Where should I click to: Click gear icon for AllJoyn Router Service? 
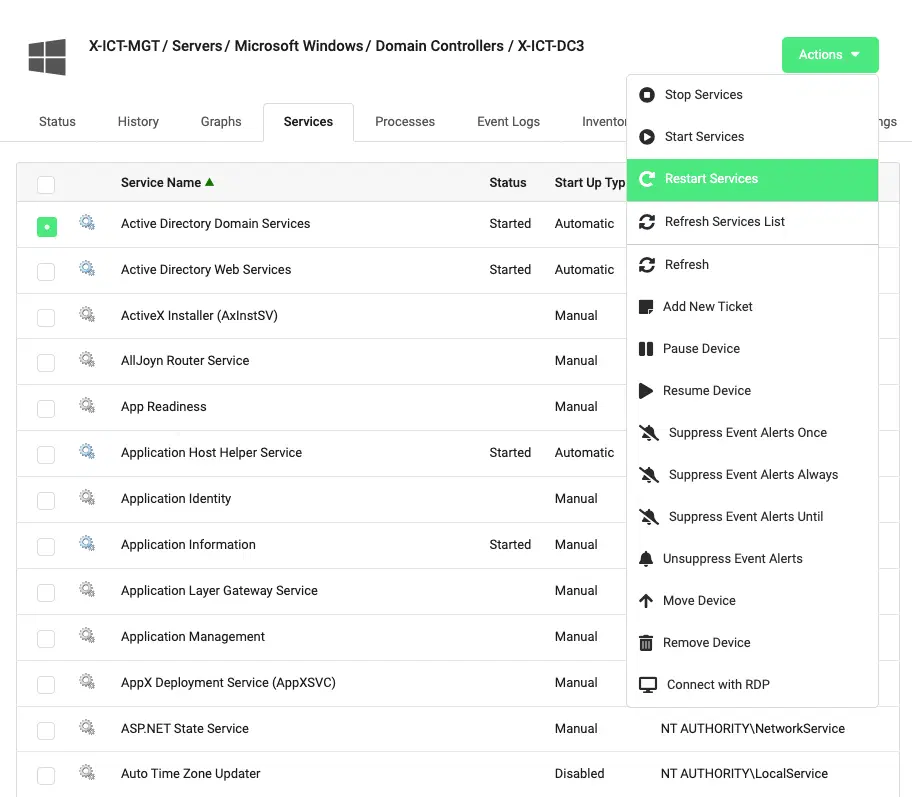coord(87,360)
